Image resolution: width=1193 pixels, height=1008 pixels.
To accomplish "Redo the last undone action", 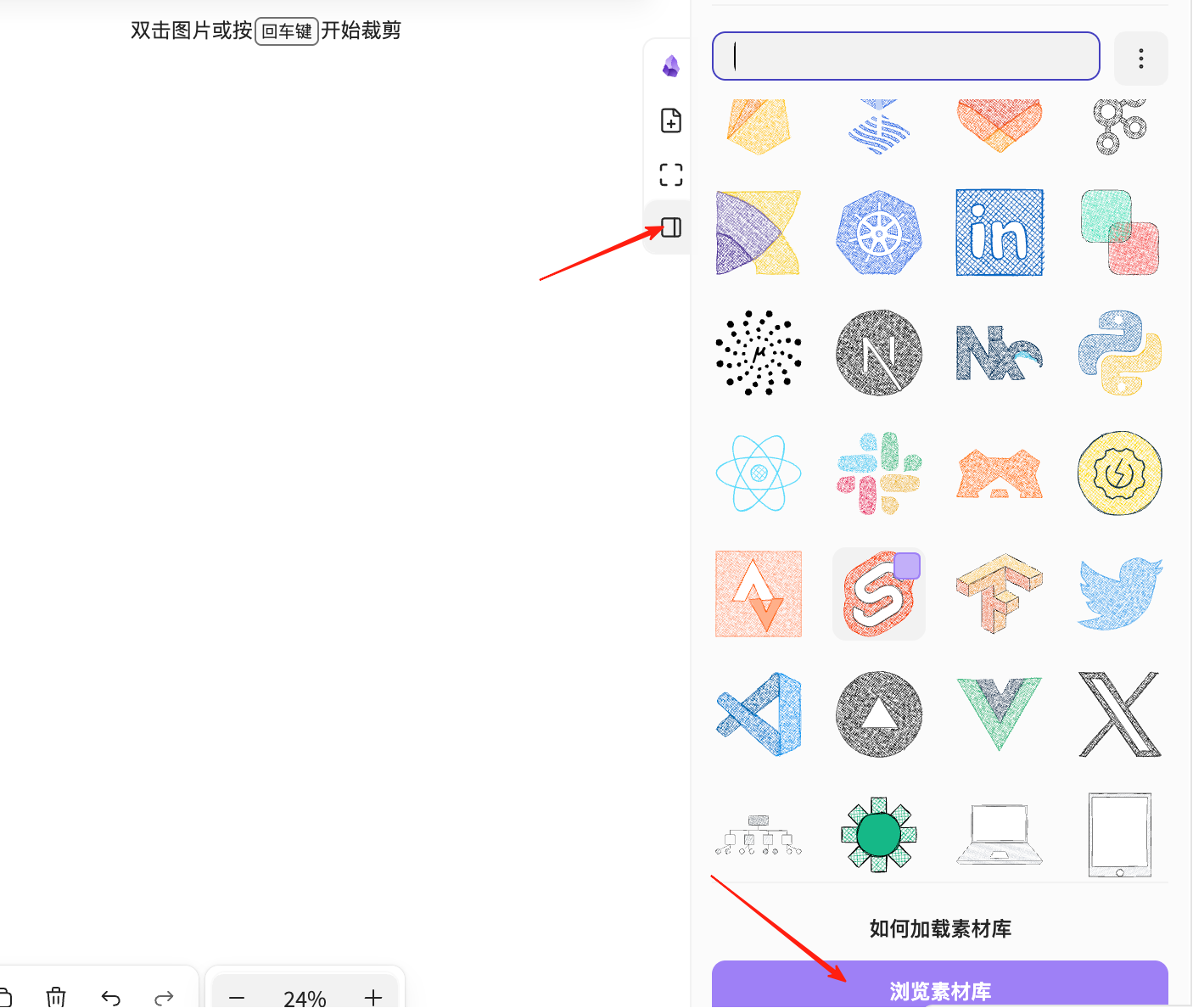I will [x=165, y=998].
